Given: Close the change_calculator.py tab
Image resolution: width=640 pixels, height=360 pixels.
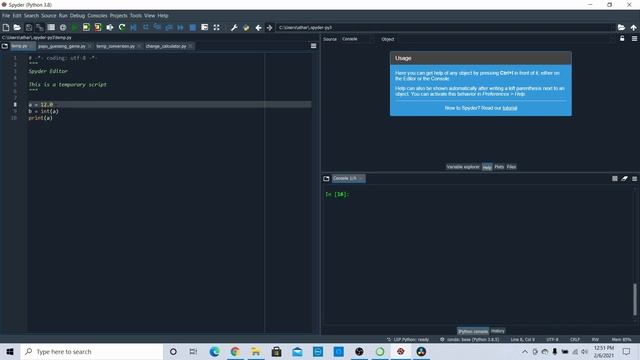Looking at the screenshot, I should [x=191, y=46].
